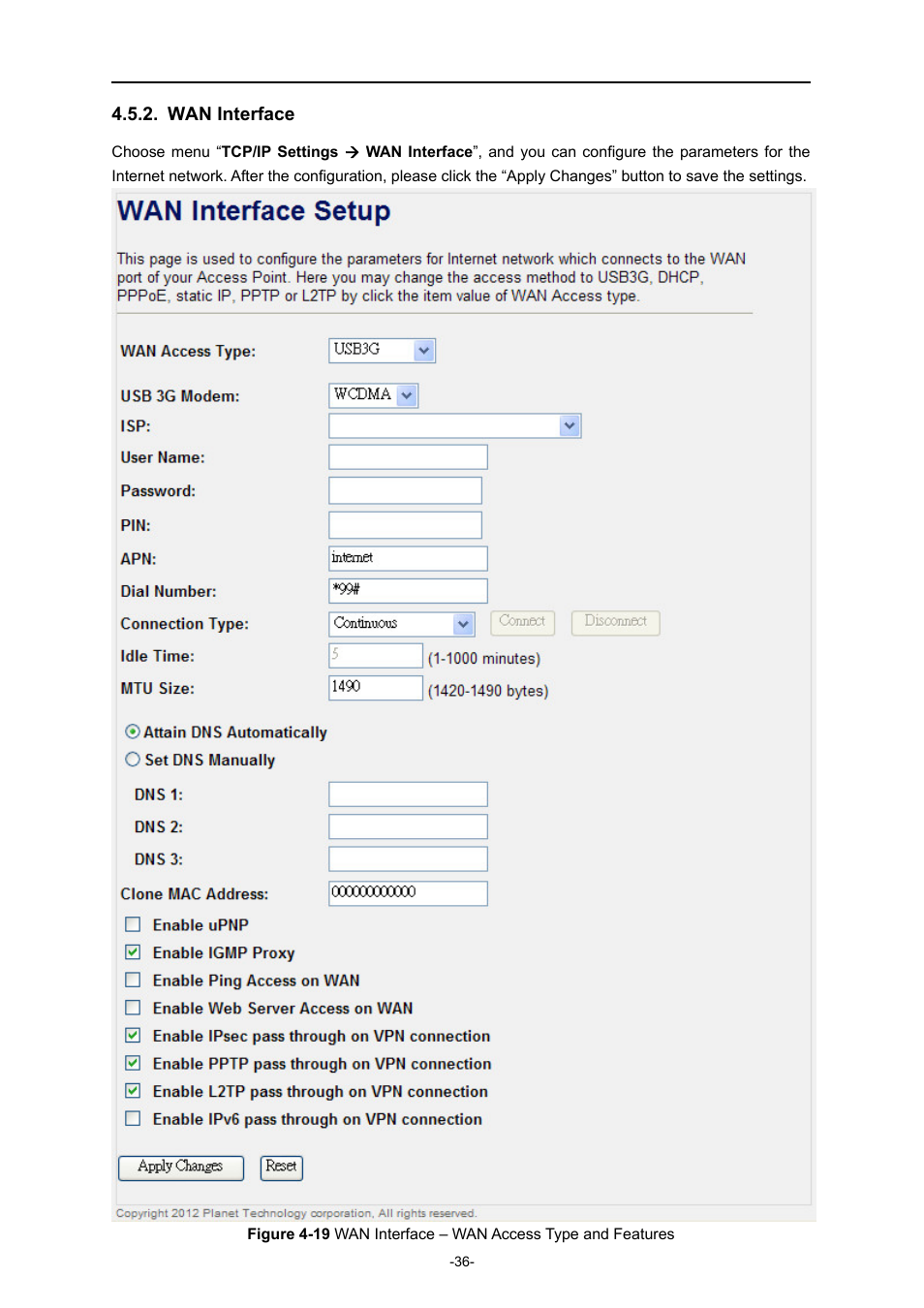
Task: Open the Connection Type Continuous dropdown
Action: pyautogui.click(x=401, y=624)
